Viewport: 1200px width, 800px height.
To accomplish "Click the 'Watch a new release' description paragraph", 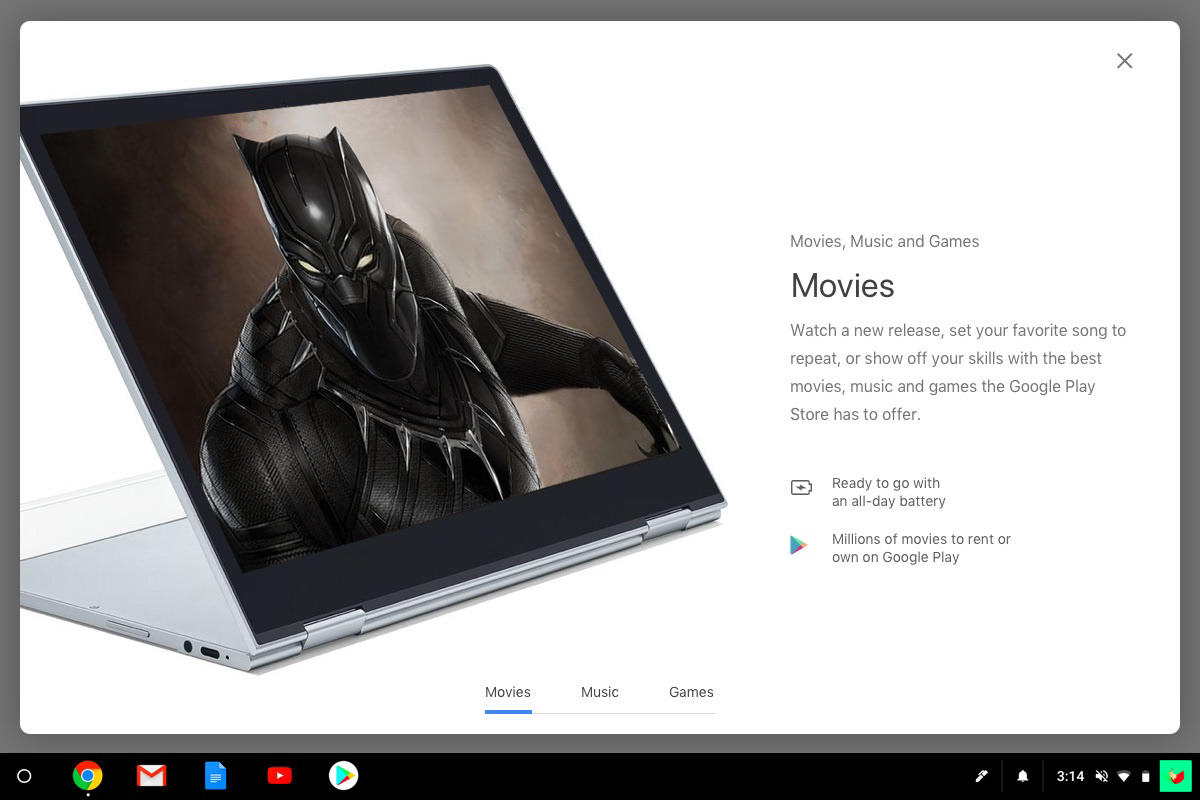I will click(x=958, y=372).
